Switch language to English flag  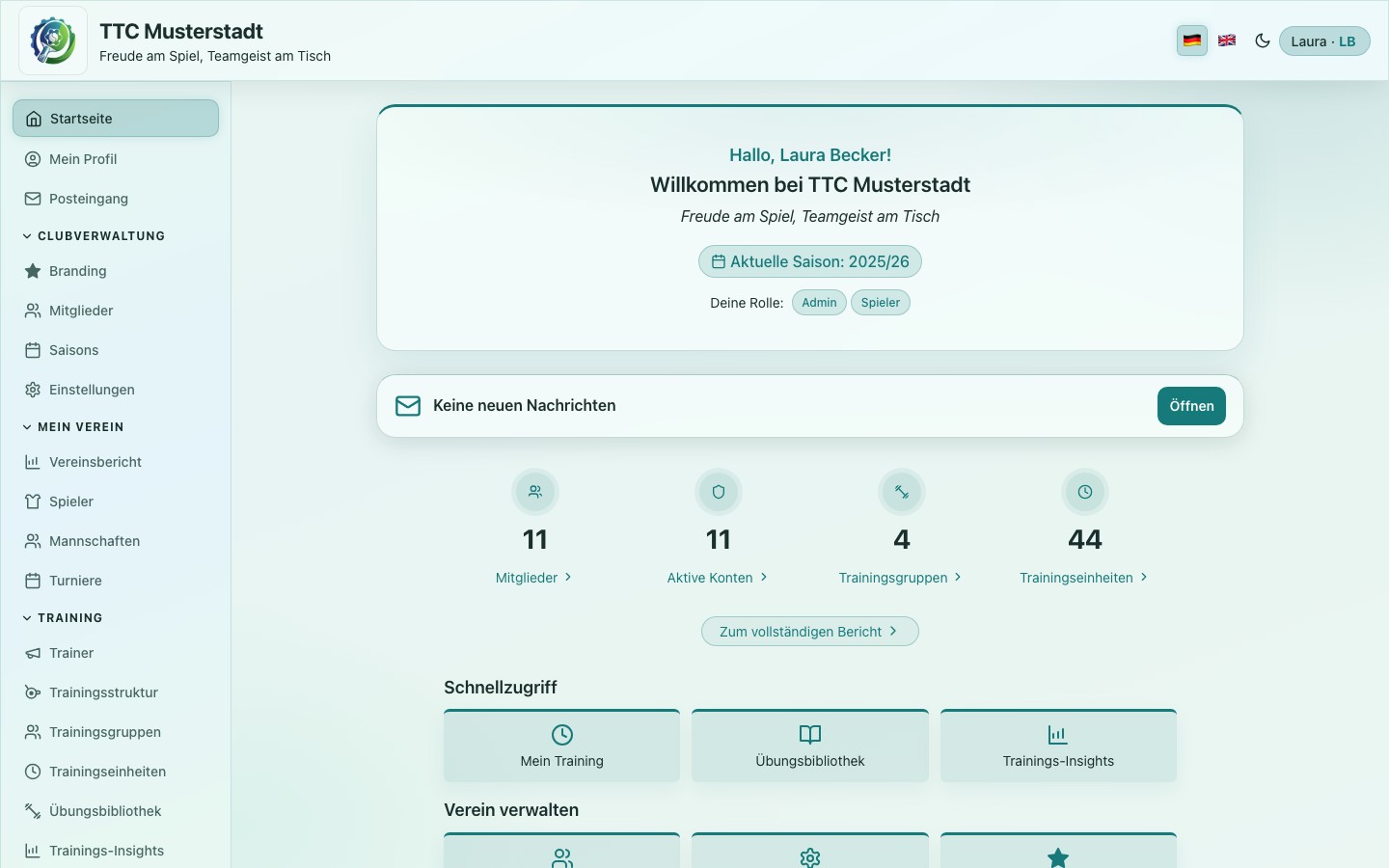click(x=1227, y=41)
